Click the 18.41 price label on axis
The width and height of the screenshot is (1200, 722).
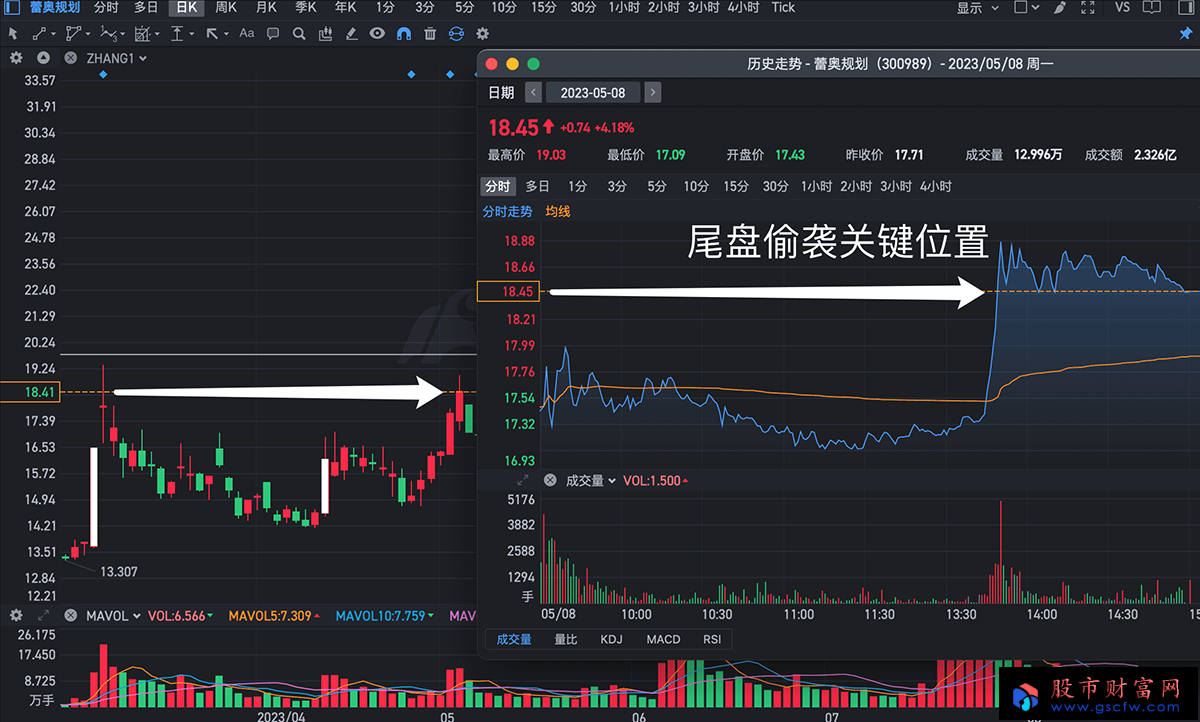[x=30, y=393]
